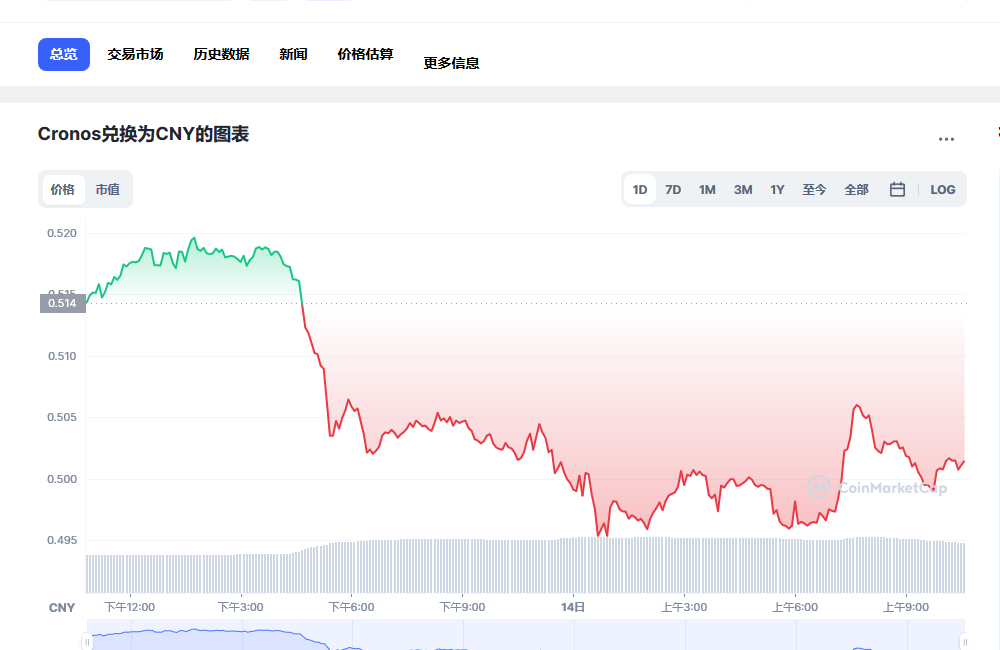This screenshot has height=650, width=1000.
Task: Click the 上午3:00 time axis label
Action: [684, 607]
